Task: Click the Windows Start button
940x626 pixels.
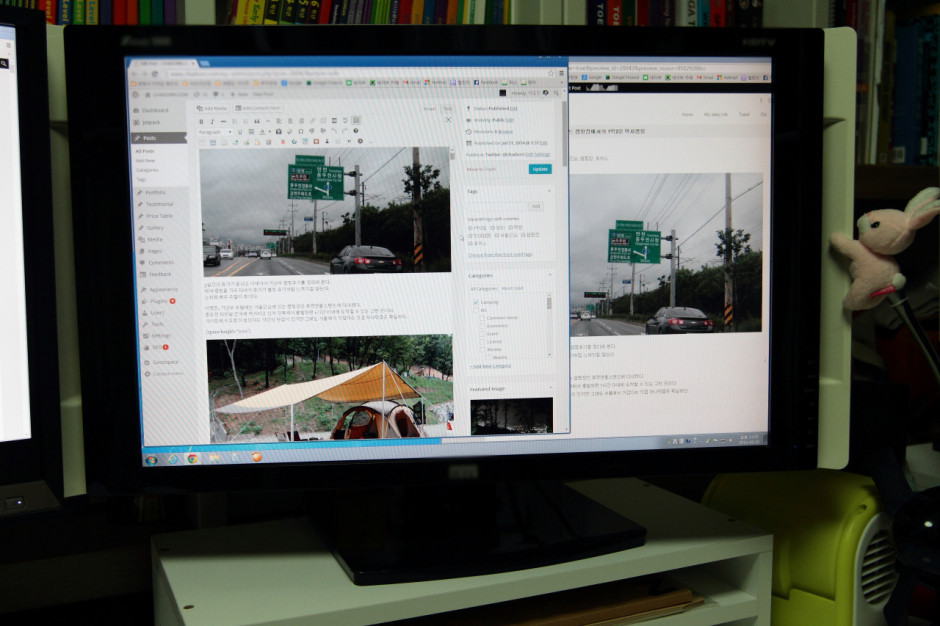Action: (152, 459)
